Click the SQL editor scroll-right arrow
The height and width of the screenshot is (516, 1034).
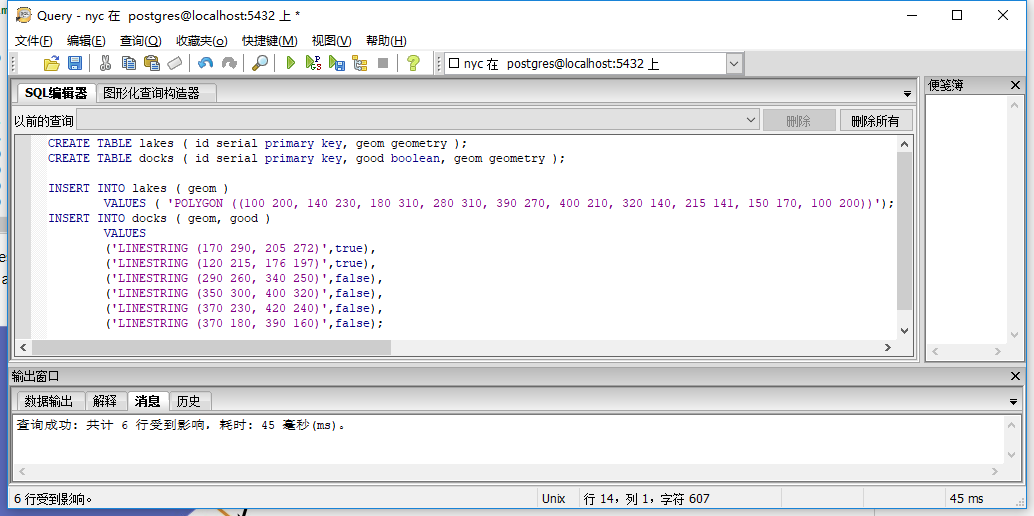tap(888, 347)
